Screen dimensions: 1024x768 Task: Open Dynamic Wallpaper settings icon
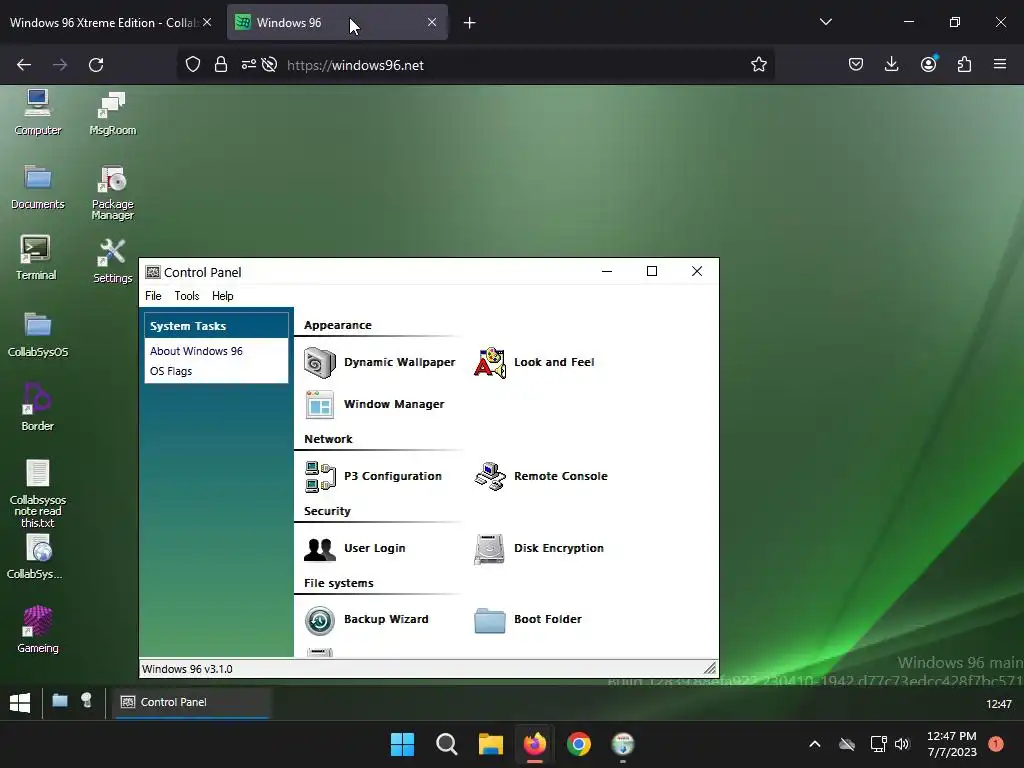[320, 362]
